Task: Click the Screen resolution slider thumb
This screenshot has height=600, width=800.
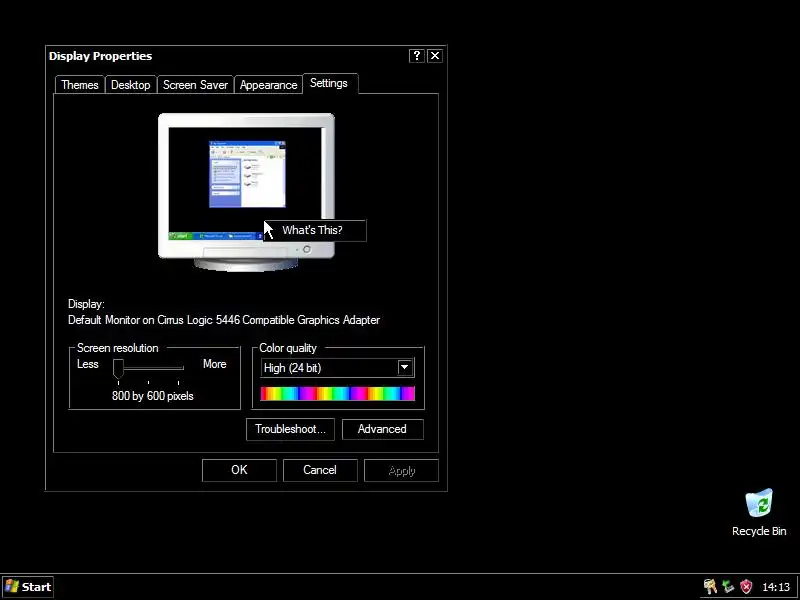Action: coord(118,368)
